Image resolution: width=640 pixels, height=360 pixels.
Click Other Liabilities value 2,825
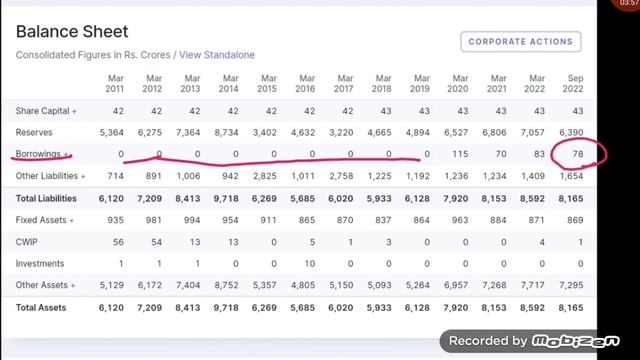pos(265,176)
